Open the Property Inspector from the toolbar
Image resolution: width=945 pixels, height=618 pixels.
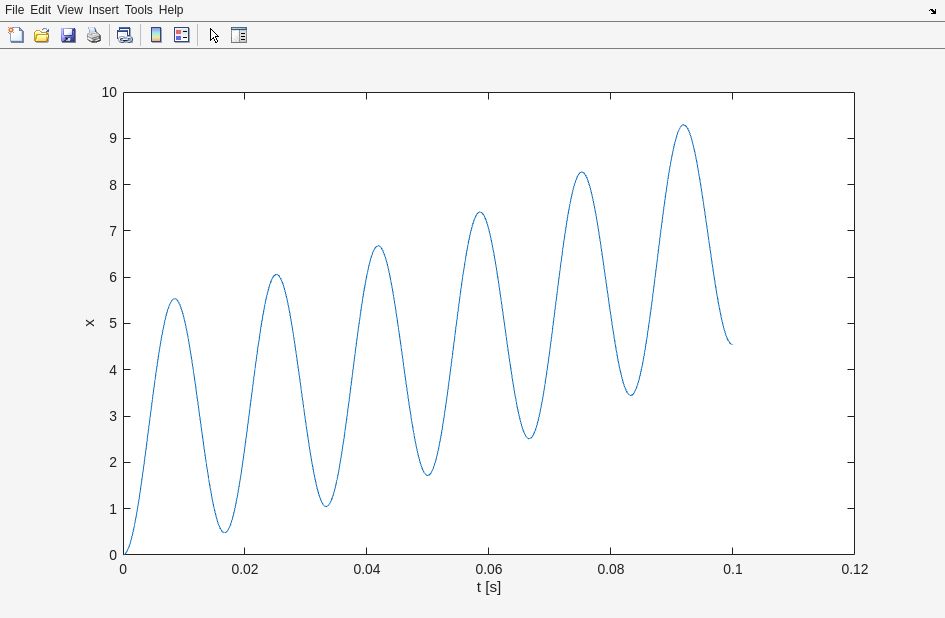[x=239, y=35]
